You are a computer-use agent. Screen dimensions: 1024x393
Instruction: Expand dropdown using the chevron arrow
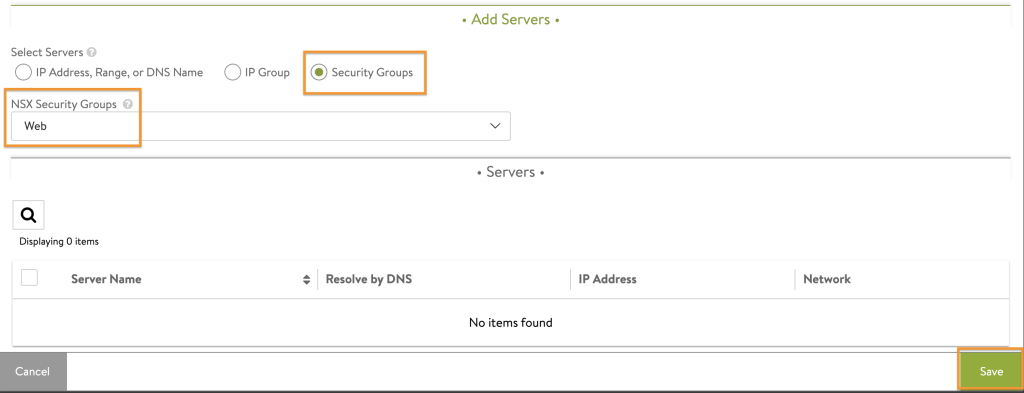point(495,126)
